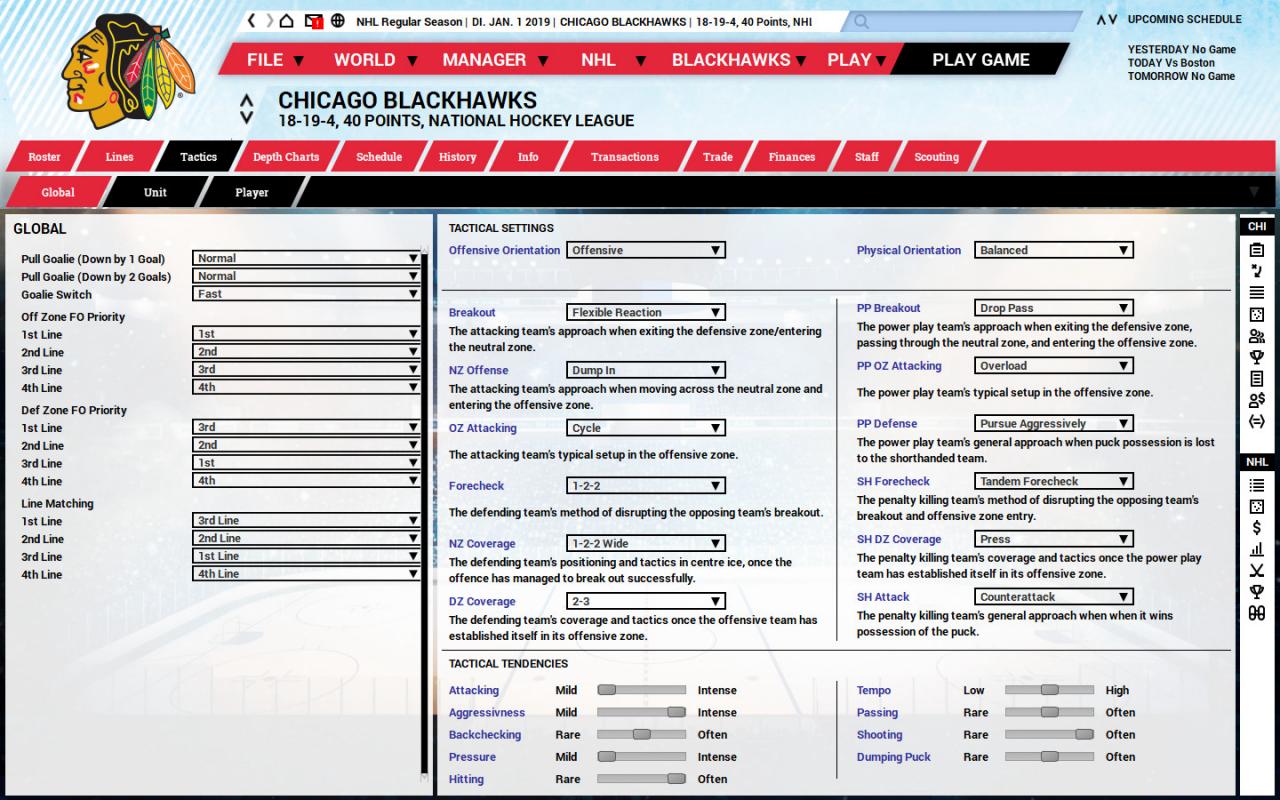Image resolution: width=1280 pixels, height=800 pixels.
Task: Open the Goalie Switch dropdown
Action: 307,293
